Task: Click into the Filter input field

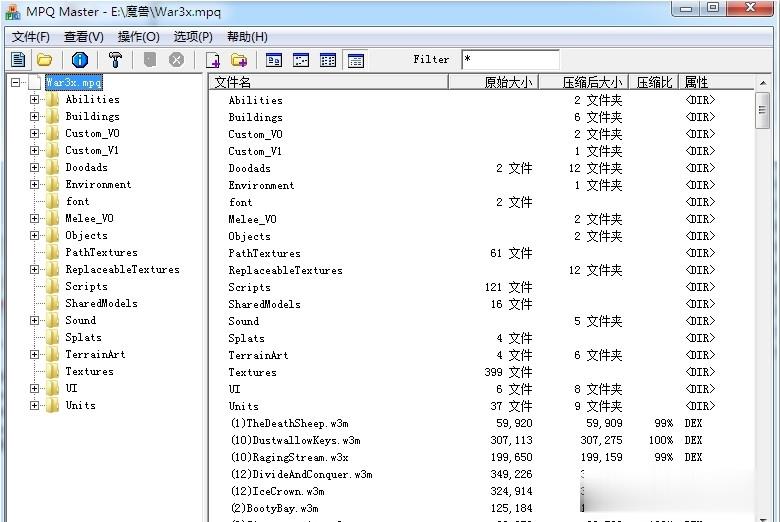Action: (x=510, y=60)
